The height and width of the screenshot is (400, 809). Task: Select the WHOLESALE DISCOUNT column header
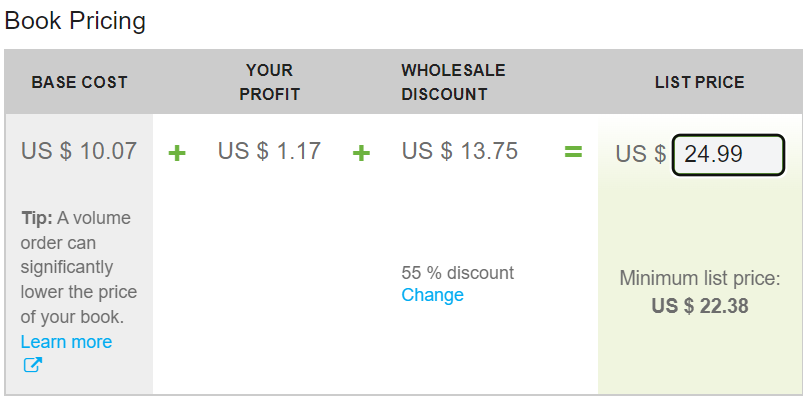click(453, 82)
